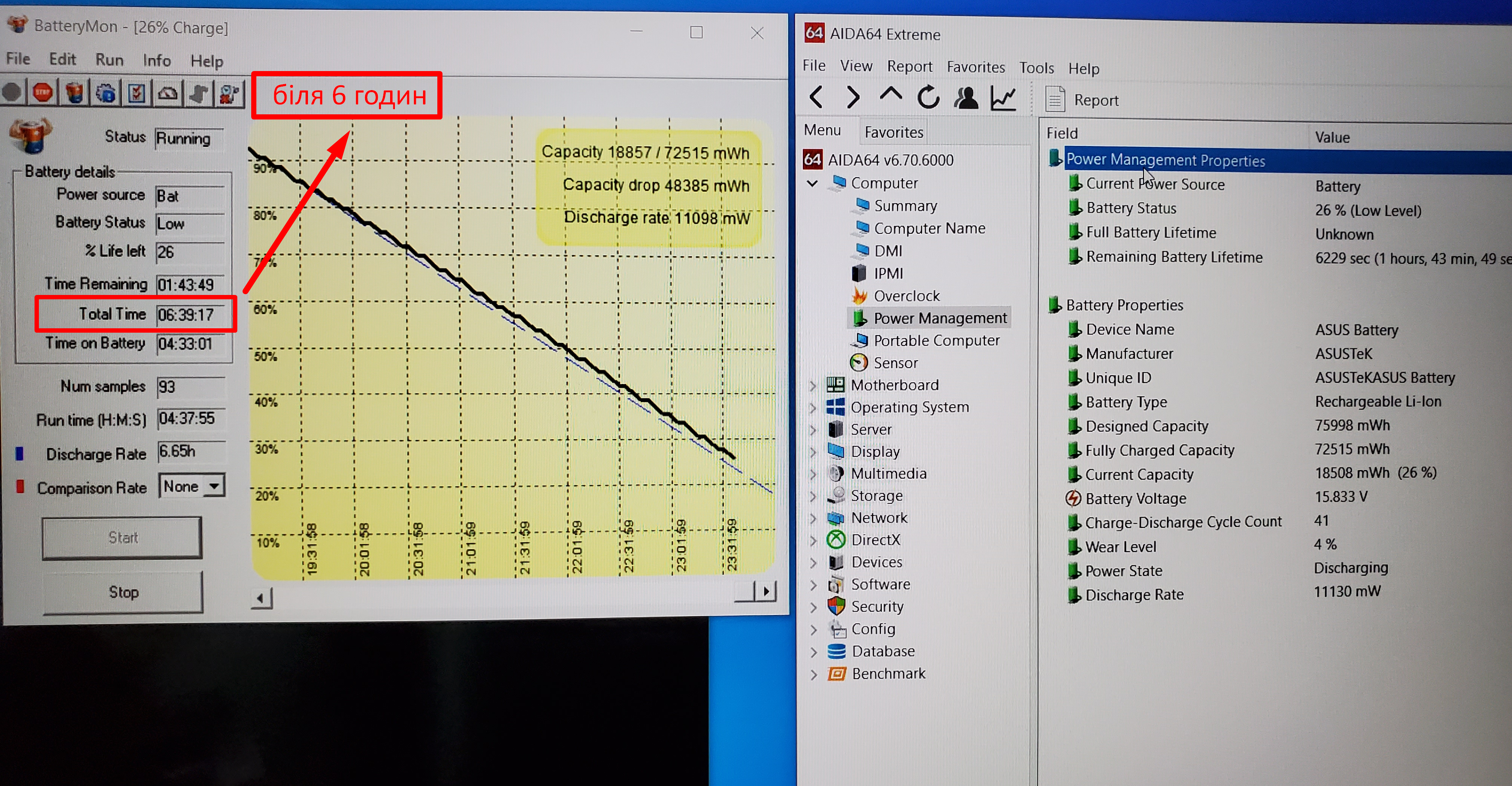Click the grey record circle toolbar icon
The height and width of the screenshot is (786, 1512).
11,93
